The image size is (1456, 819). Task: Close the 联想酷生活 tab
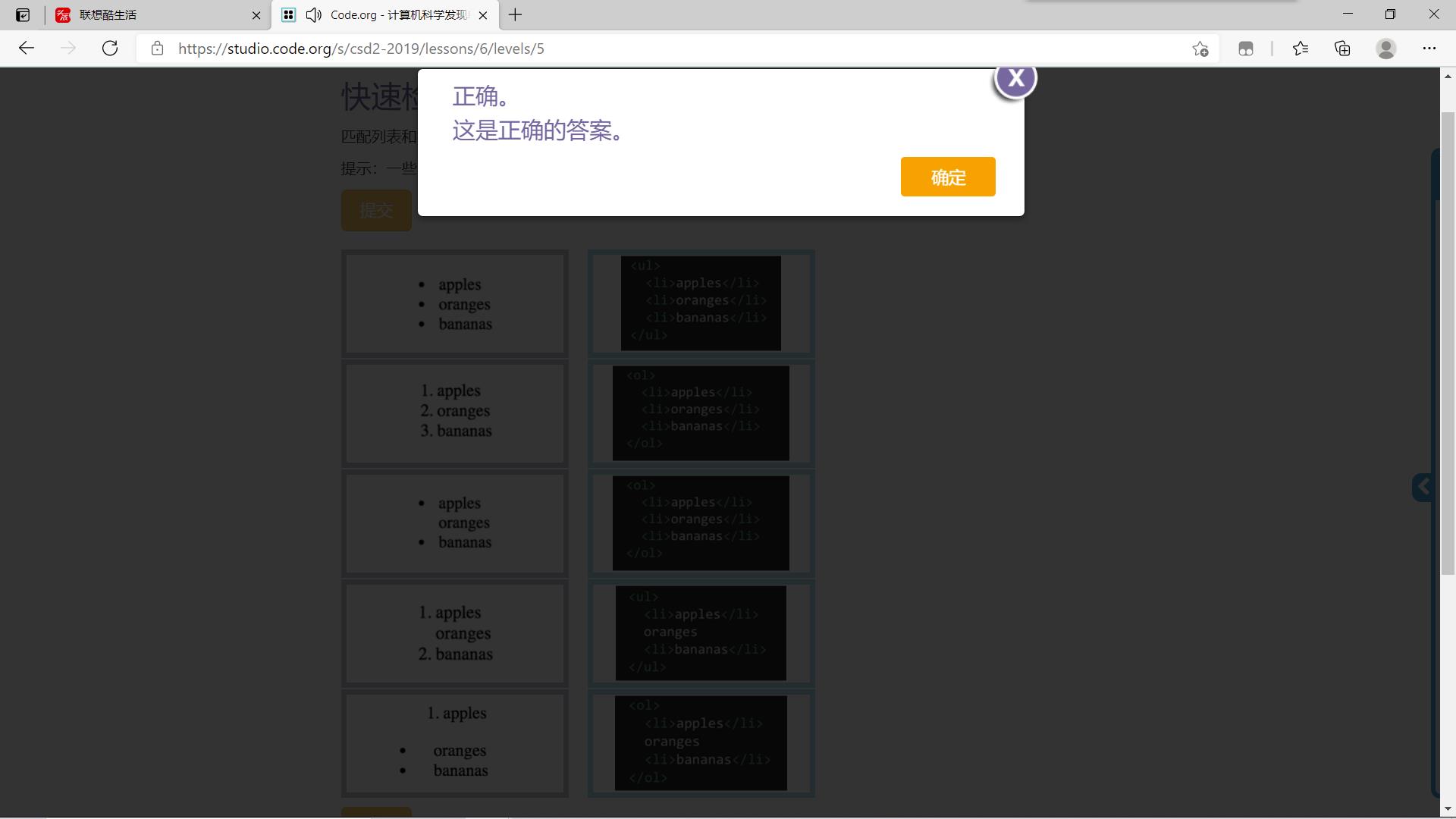[x=256, y=14]
